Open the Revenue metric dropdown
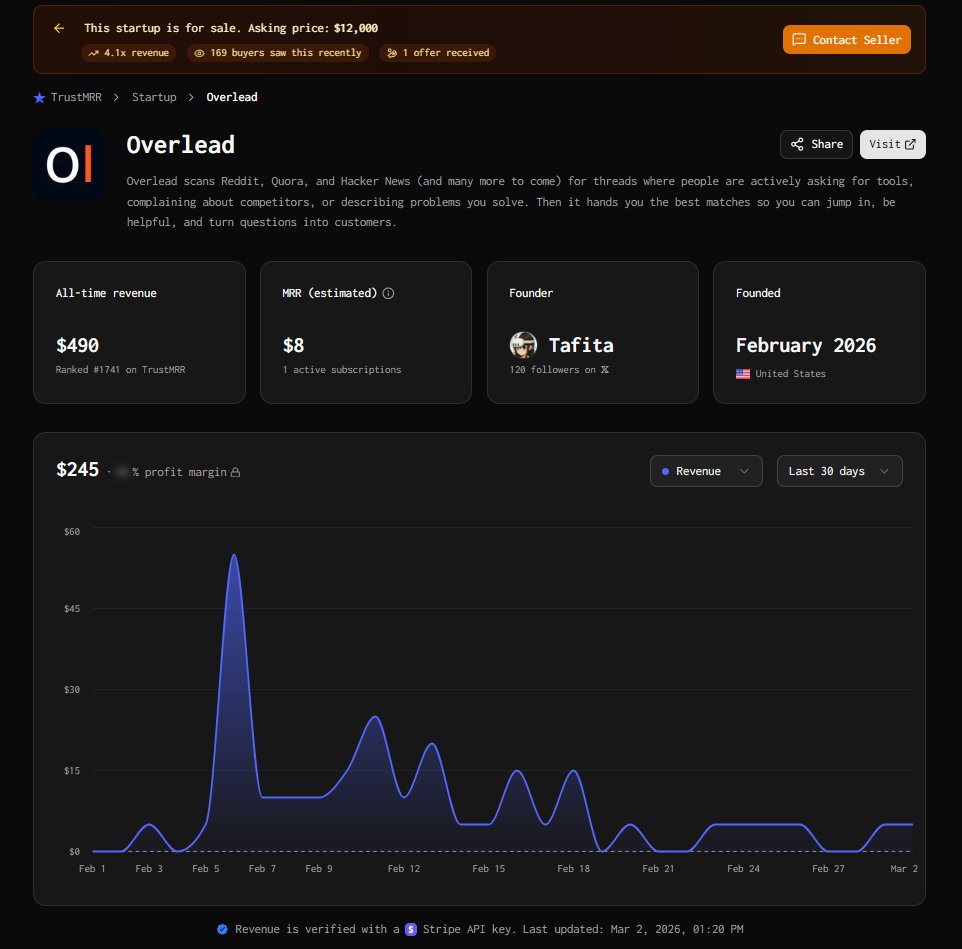This screenshot has width=962, height=949. (x=706, y=471)
